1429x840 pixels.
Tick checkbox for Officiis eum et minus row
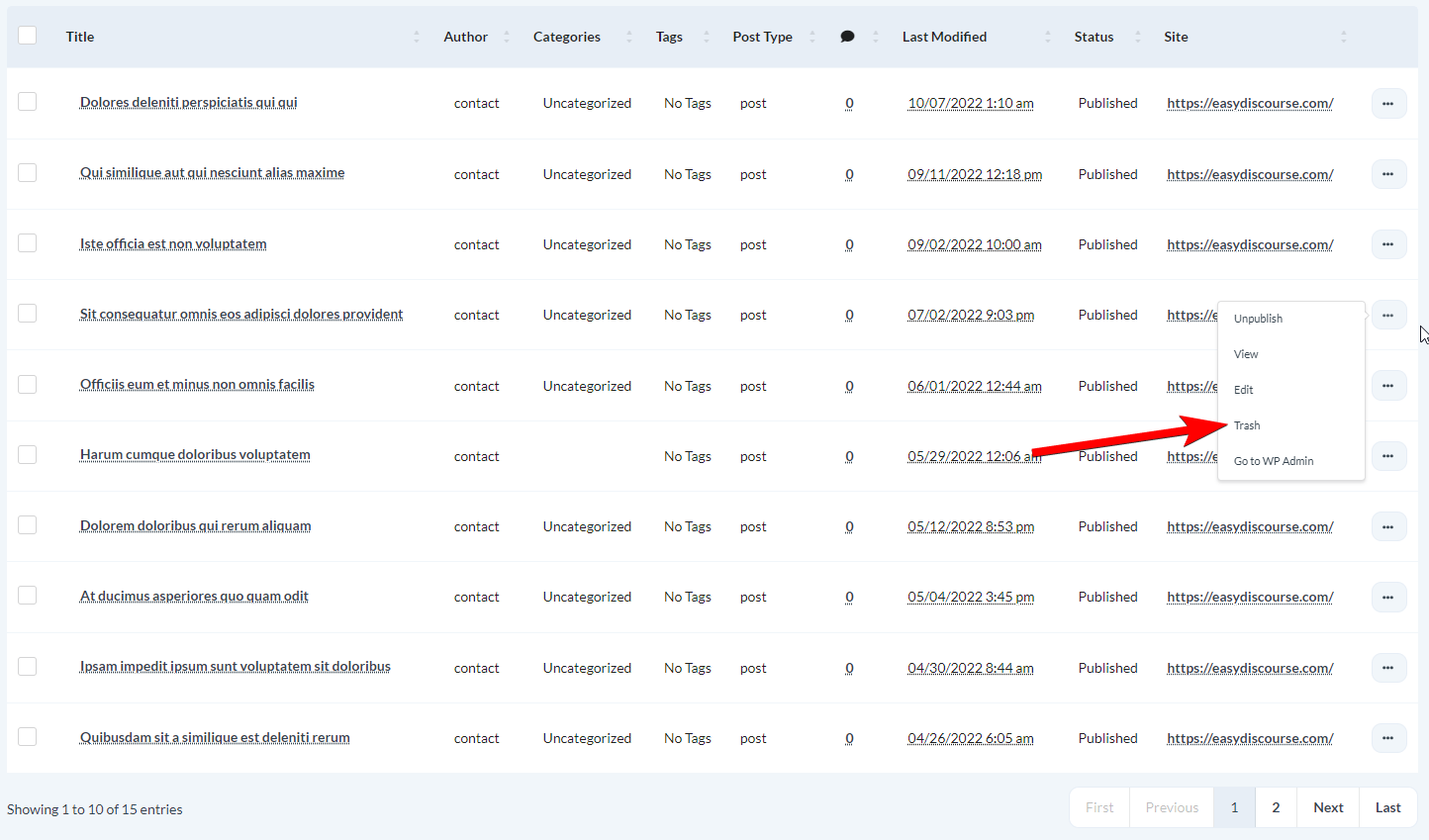pos(28,384)
